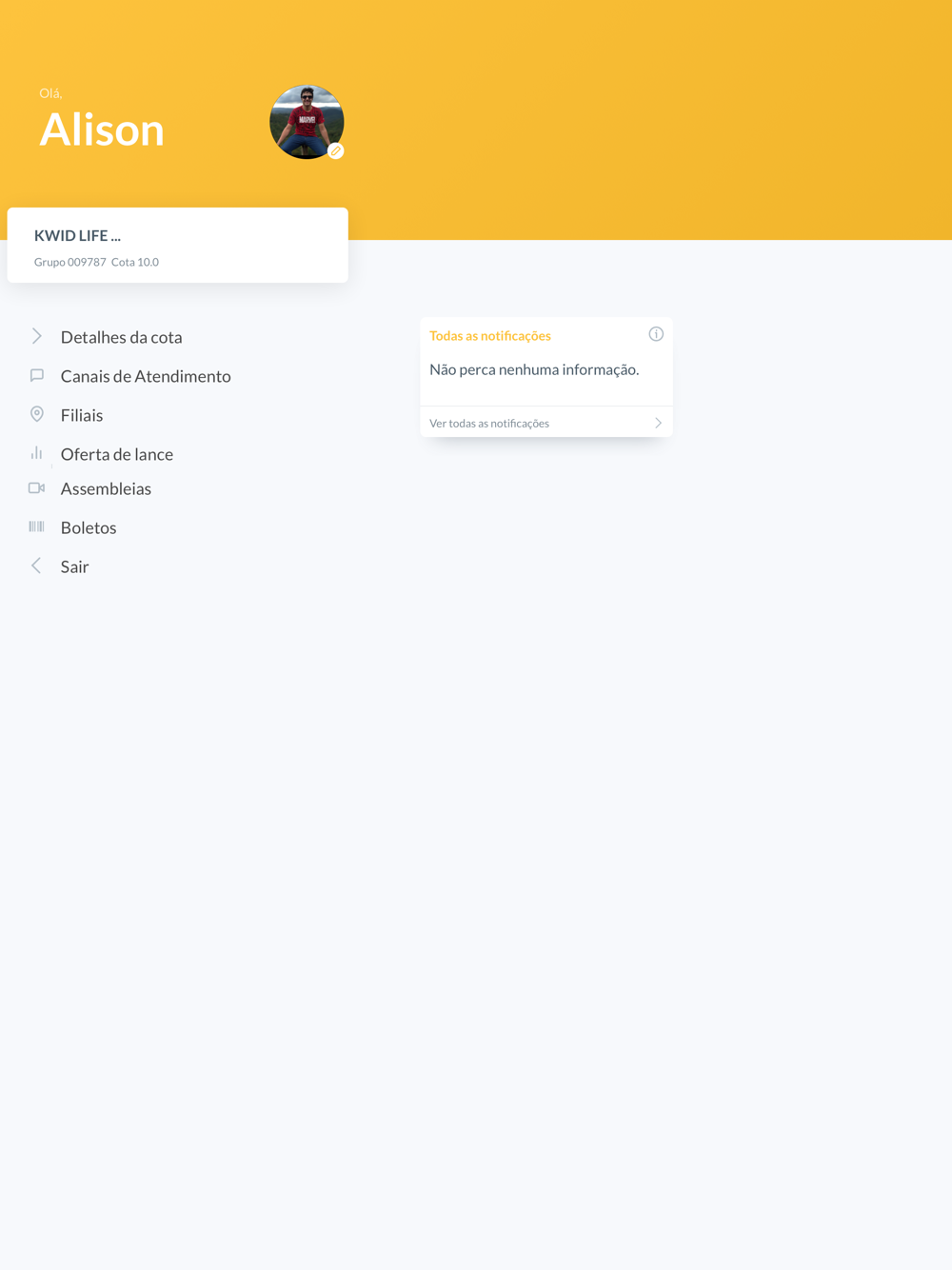Screen dimensions: 952x1270
Task: Select the KWID LIFE quota card
Action: pyautogui.click(x=178, y=245)
